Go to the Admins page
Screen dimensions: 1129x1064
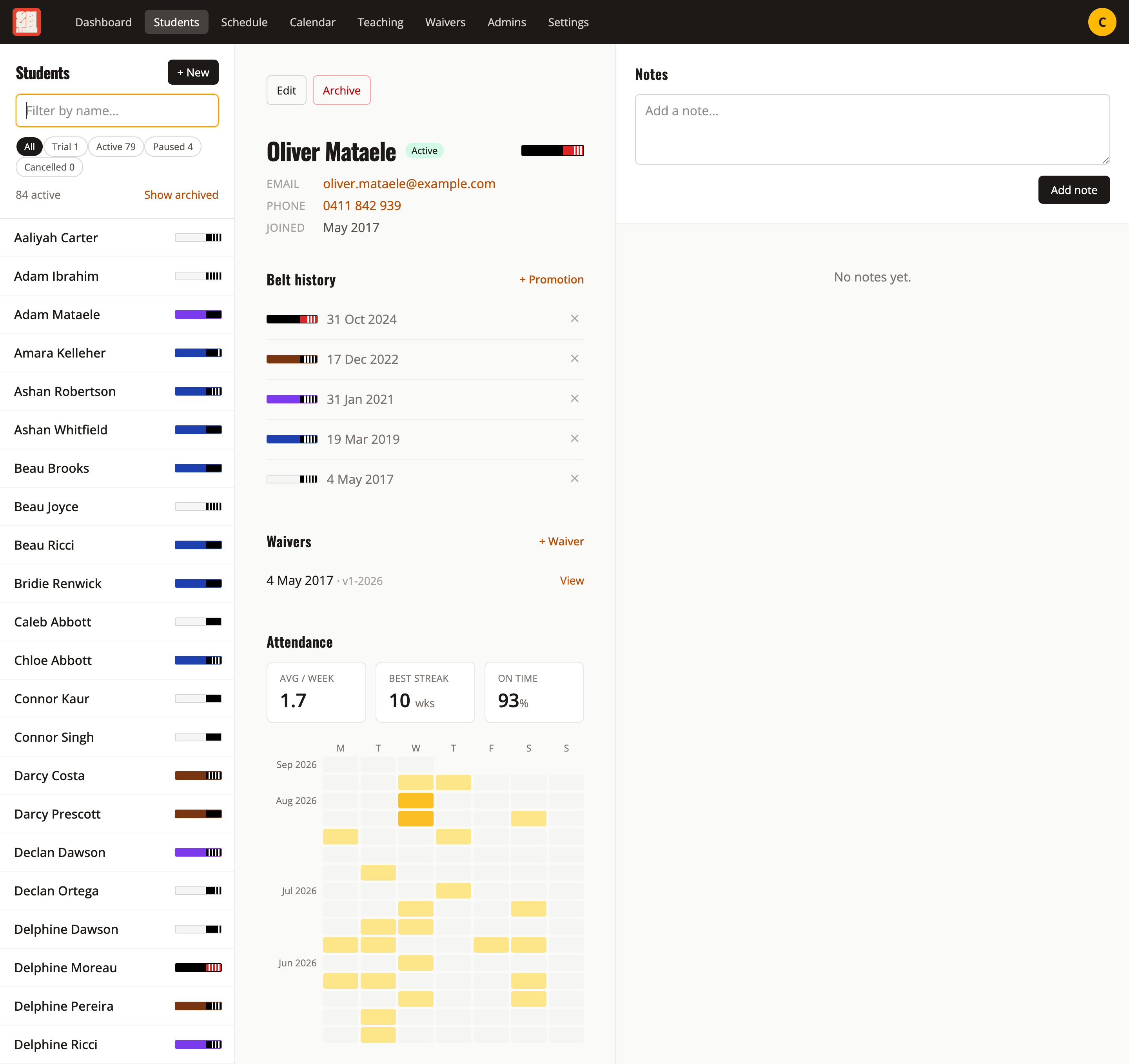pyautogui.click(x=506, y=22)
